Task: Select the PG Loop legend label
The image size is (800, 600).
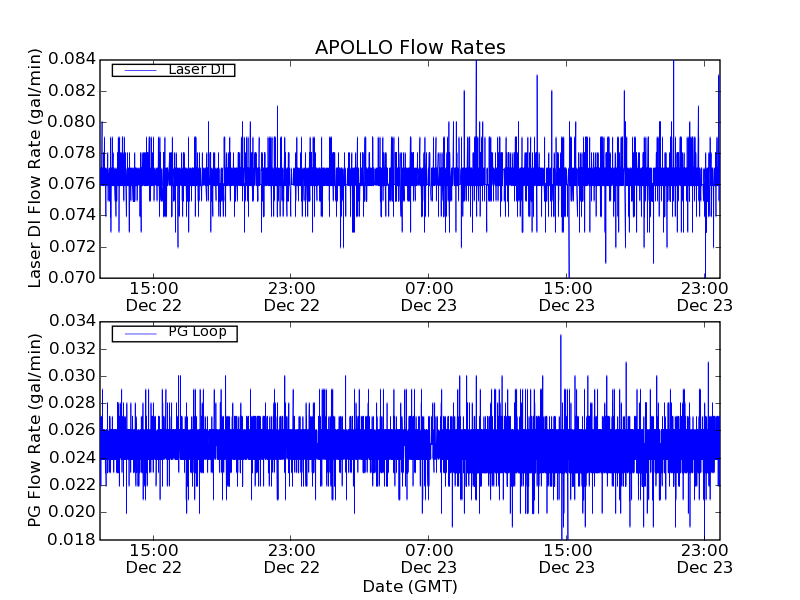Action: click(196, 332)
